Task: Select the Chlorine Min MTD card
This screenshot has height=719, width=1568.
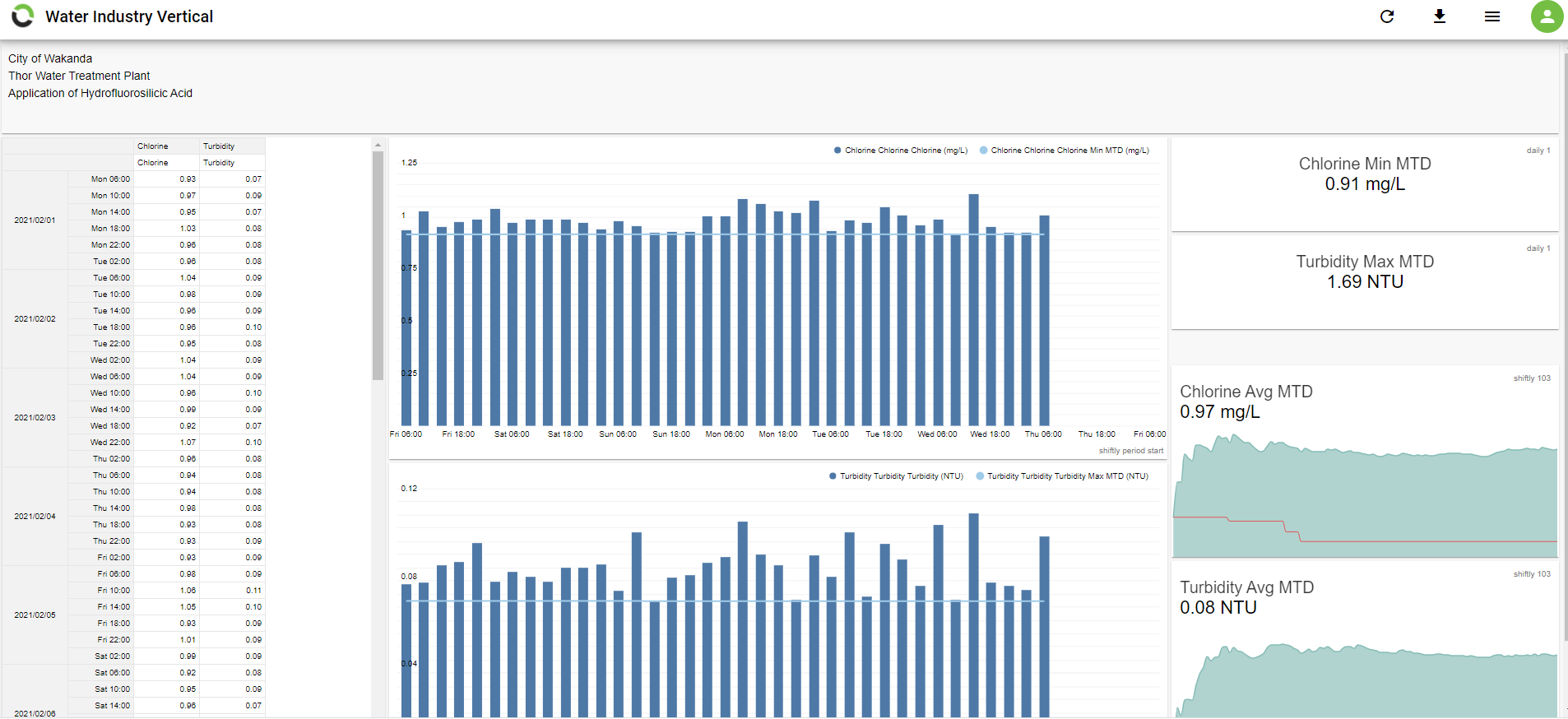Action: click(1365, 184)
